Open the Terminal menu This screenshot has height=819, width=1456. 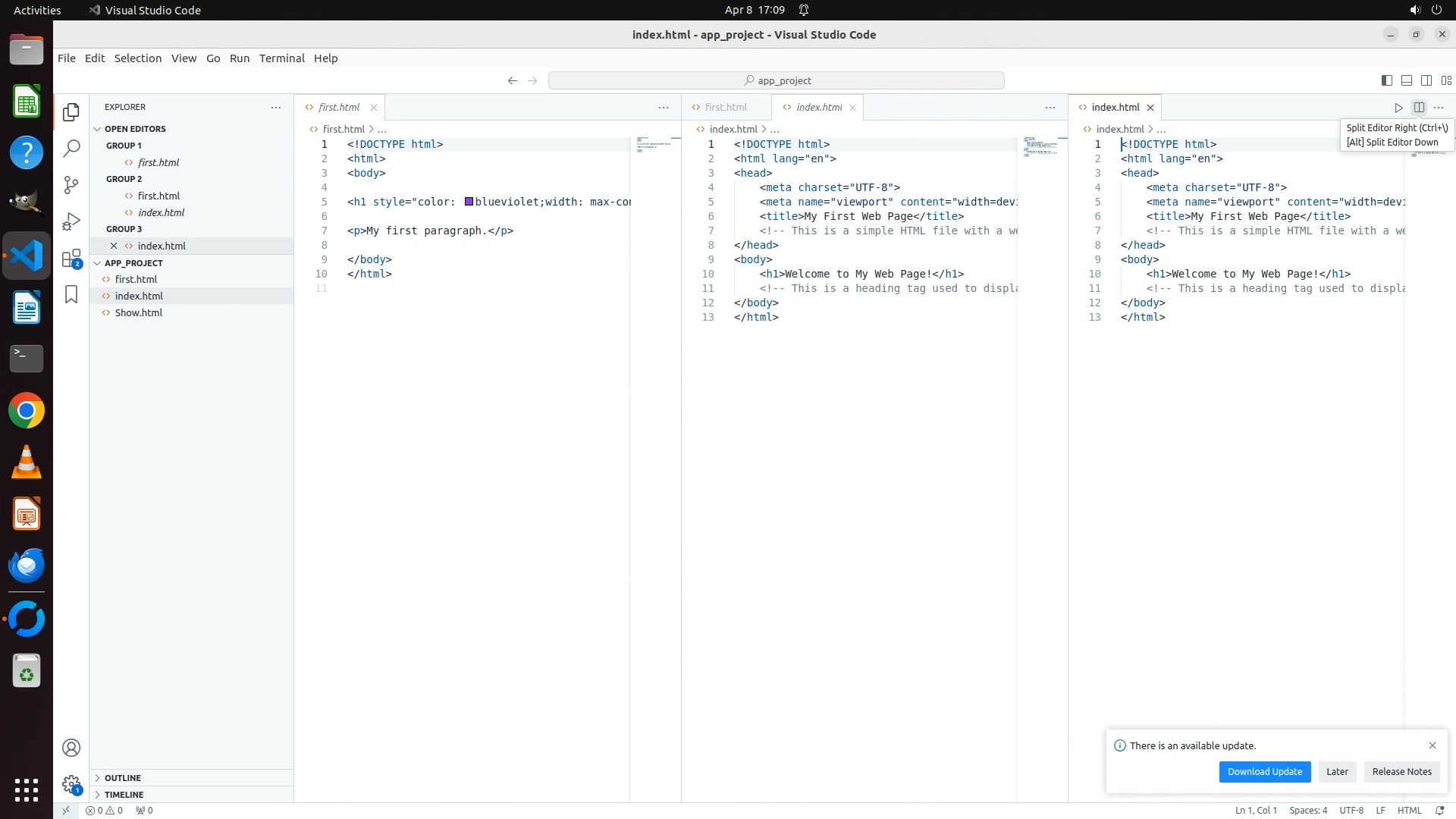[x=281, y=58]
